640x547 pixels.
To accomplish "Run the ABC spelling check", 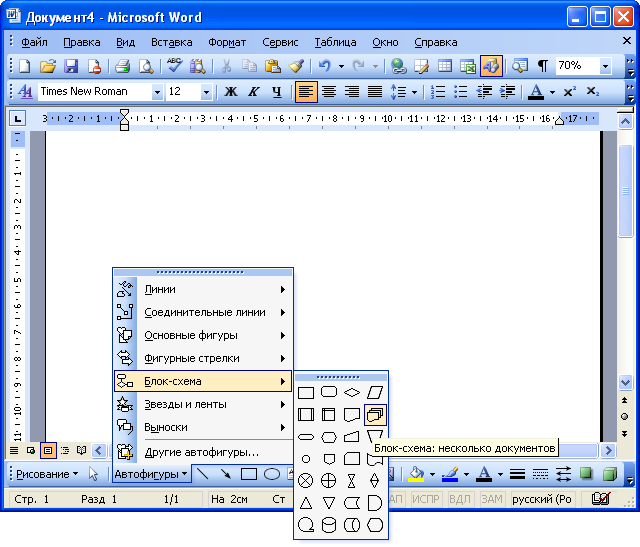I will pyautogui.click(x=174, y=66).
